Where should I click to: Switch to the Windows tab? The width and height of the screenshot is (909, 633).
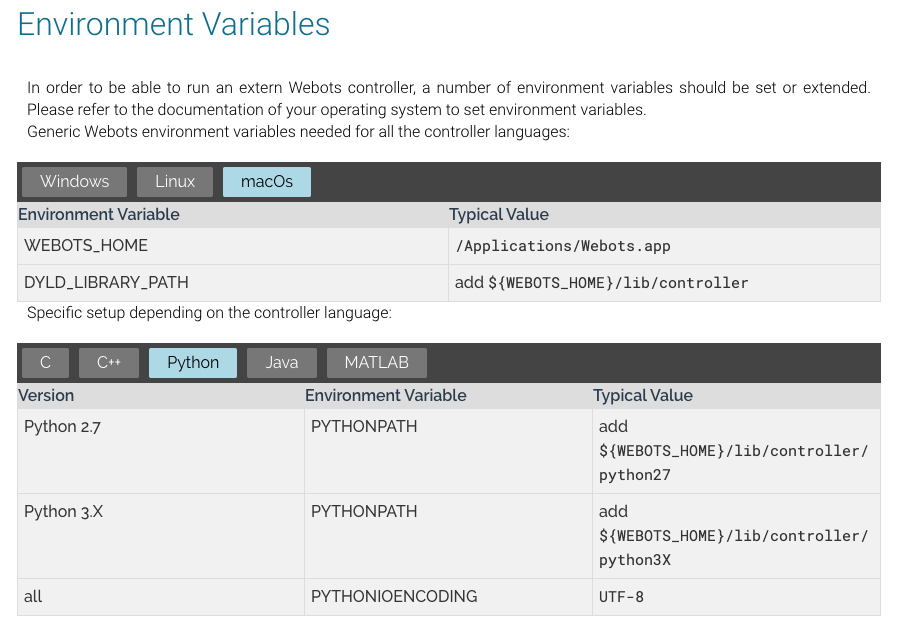tap(74, 182)
